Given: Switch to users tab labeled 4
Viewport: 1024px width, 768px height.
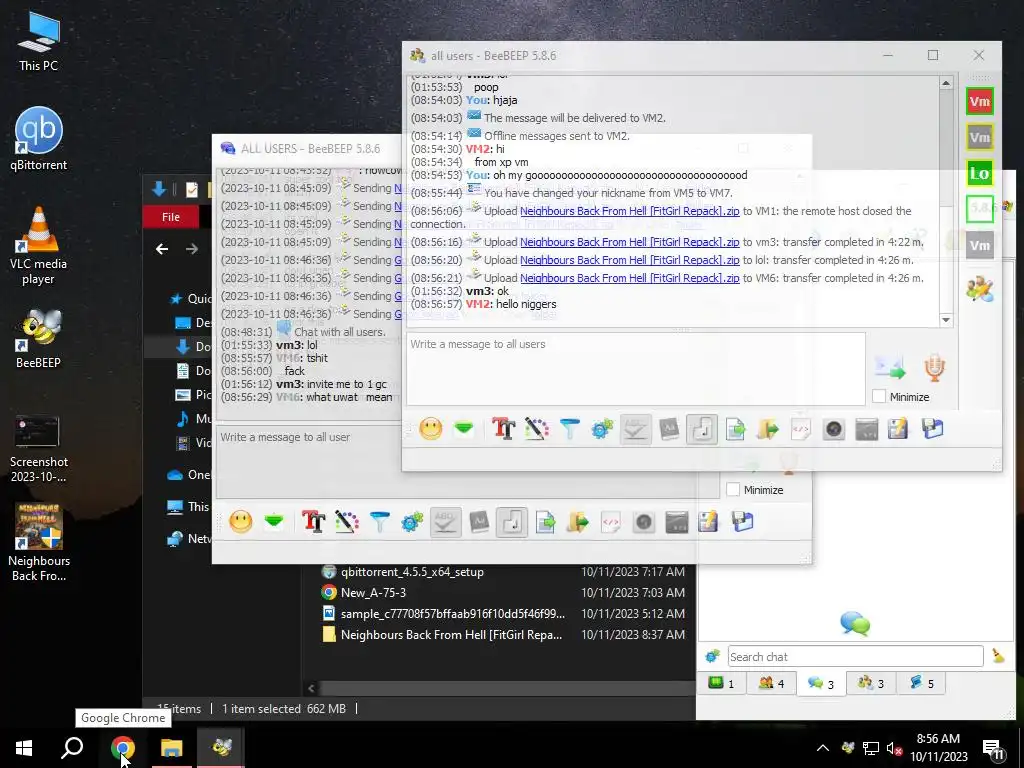Looking at the screenshot, I should click(x=771, y=683).
